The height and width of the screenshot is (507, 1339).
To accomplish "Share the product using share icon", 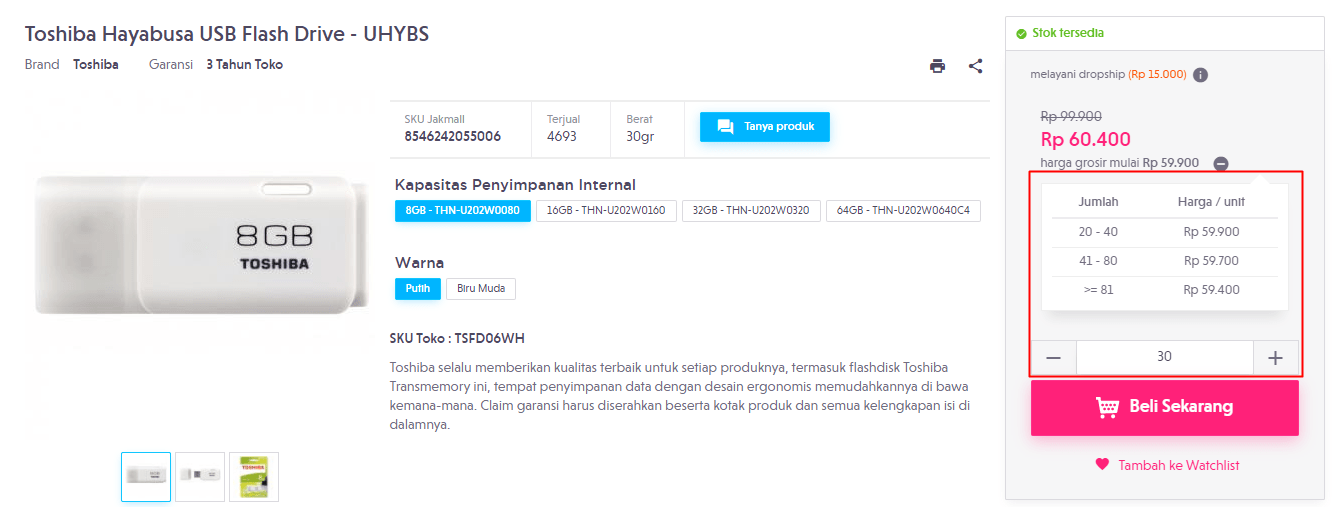I will 976,66.
